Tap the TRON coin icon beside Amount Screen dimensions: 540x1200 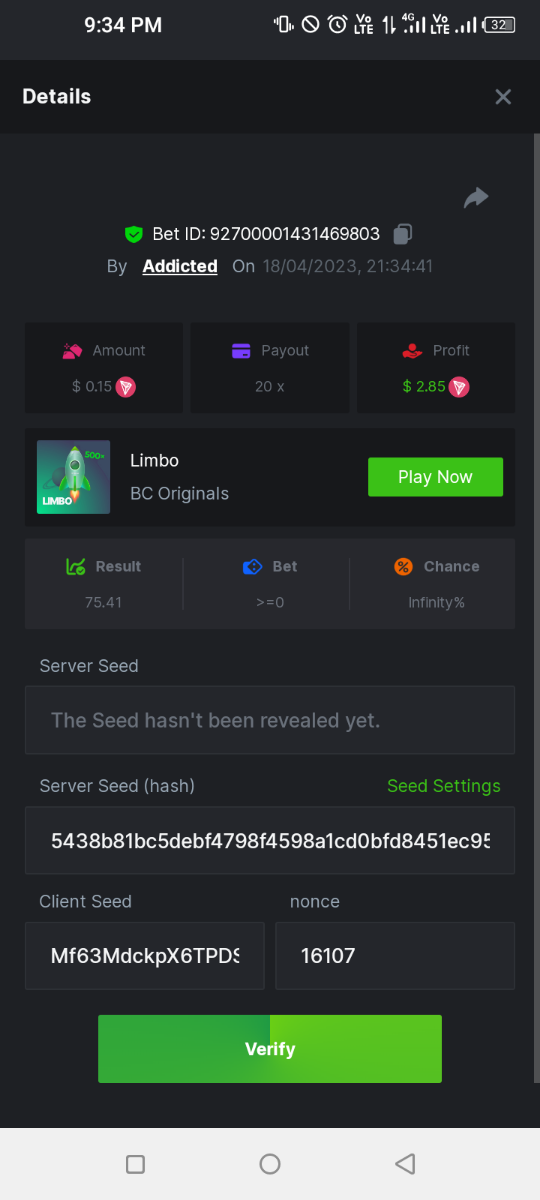point(126,386)
